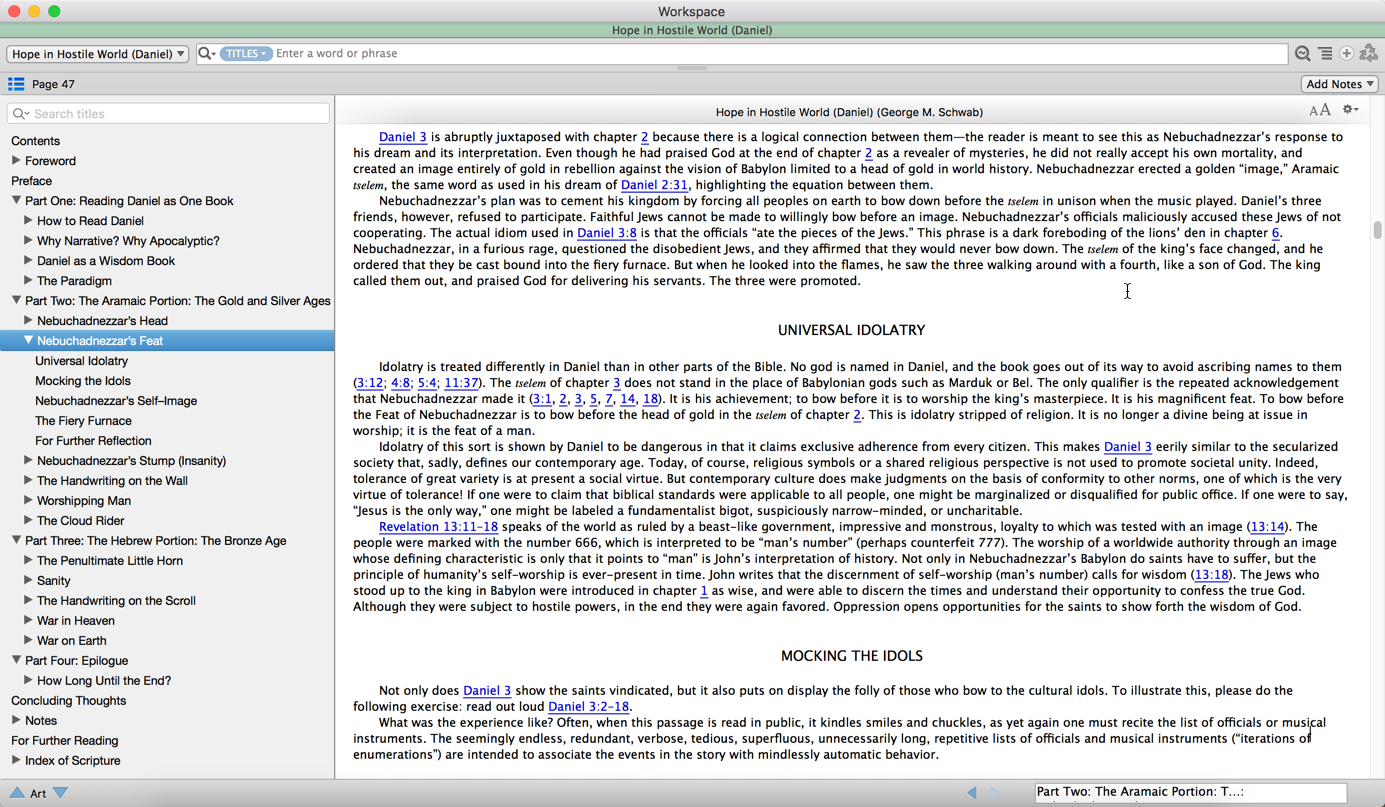Toggle the table of contents list icon
The width and height of the screenshot is (1385, 807).
point(16,84)
